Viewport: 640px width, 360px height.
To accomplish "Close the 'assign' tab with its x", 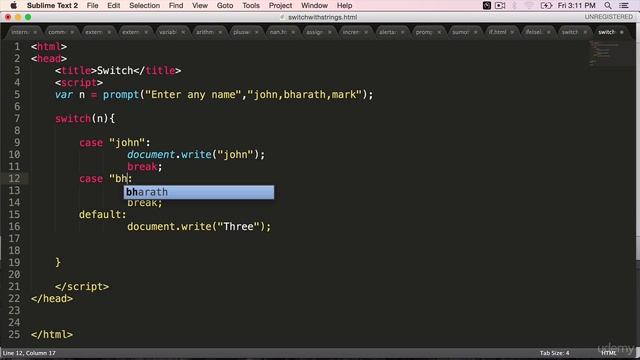I will (329, 32).
